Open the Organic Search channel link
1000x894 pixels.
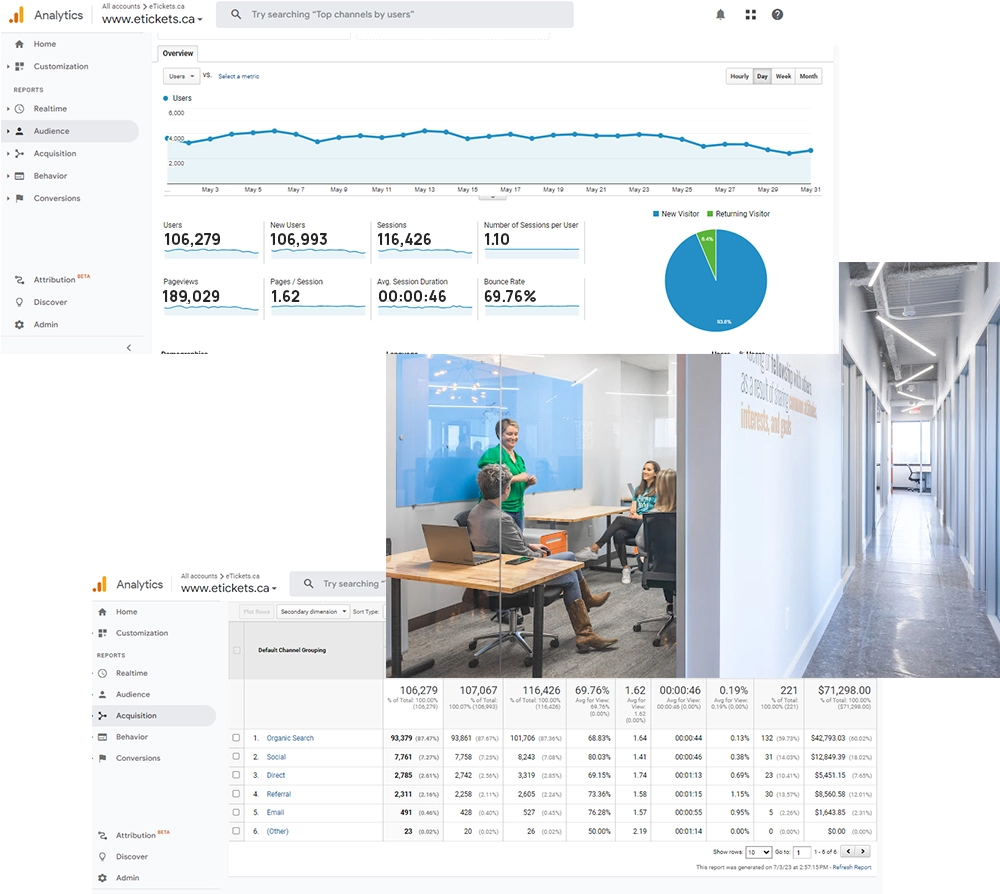point(290,738)
